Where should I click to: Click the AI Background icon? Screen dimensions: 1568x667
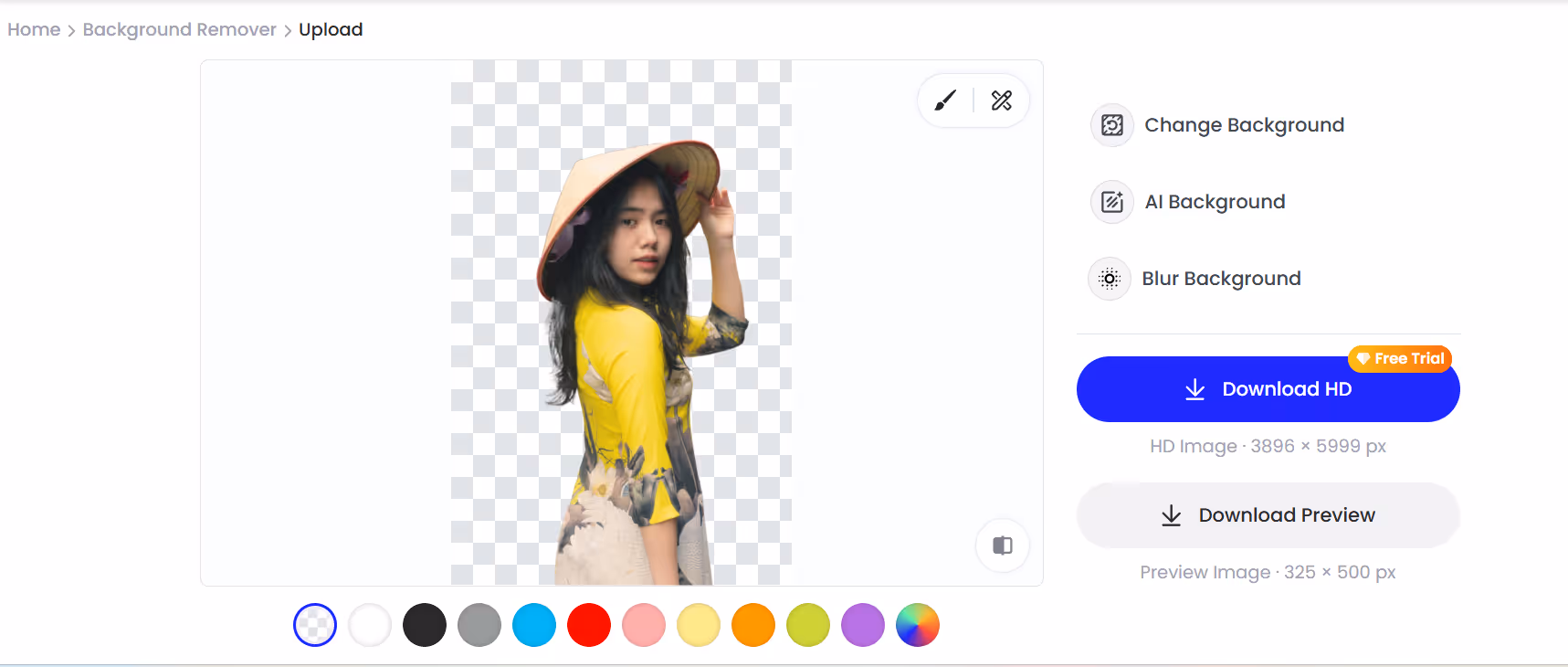[1112, 202]
